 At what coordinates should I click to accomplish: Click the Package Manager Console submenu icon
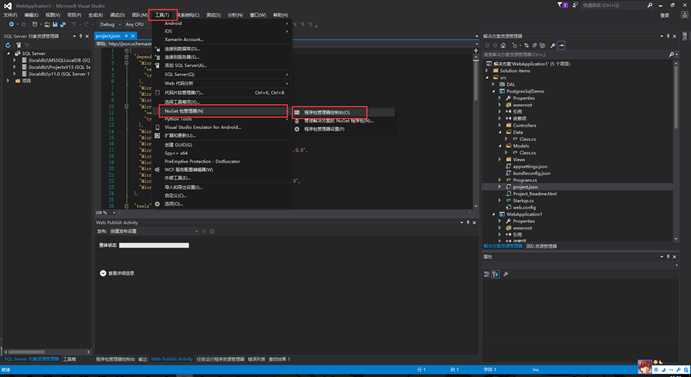click(297, 112)
